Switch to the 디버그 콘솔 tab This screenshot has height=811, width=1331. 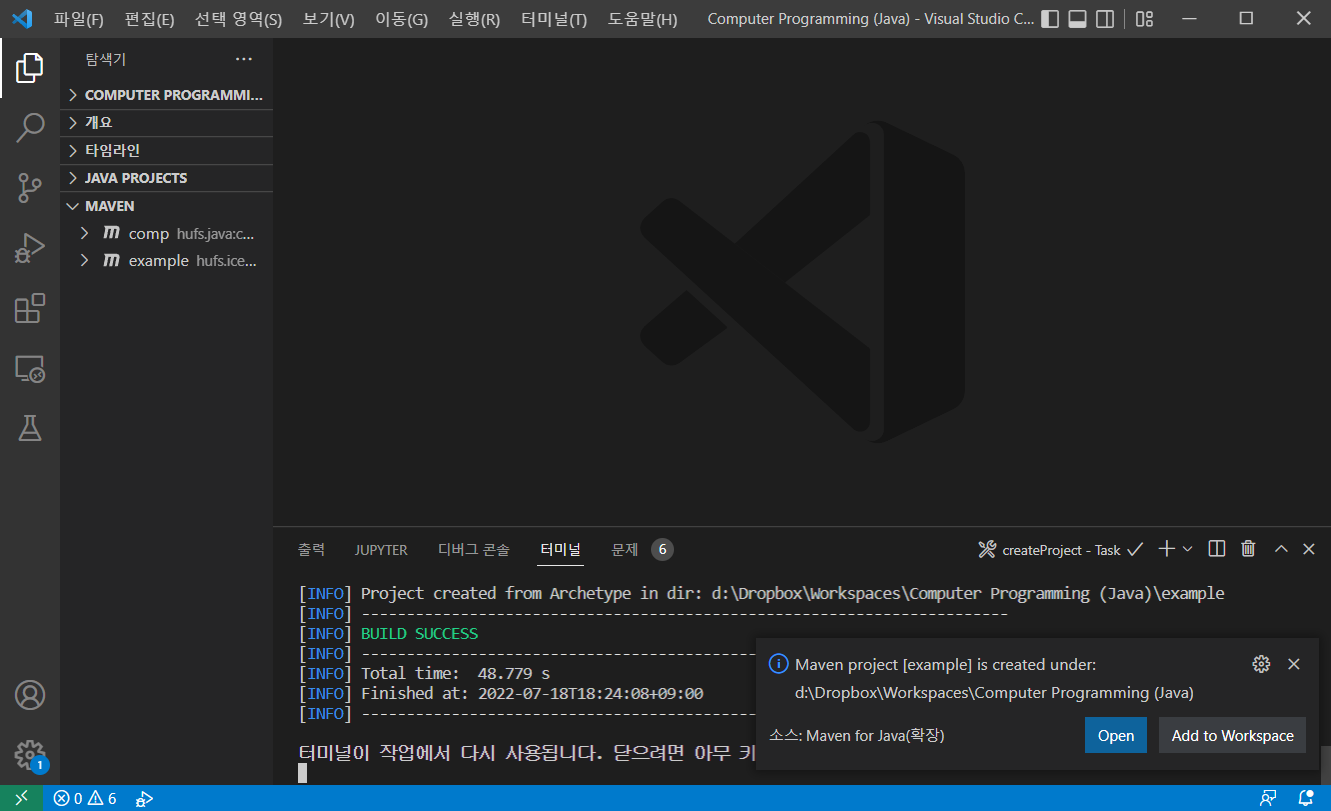pos(474,549)
